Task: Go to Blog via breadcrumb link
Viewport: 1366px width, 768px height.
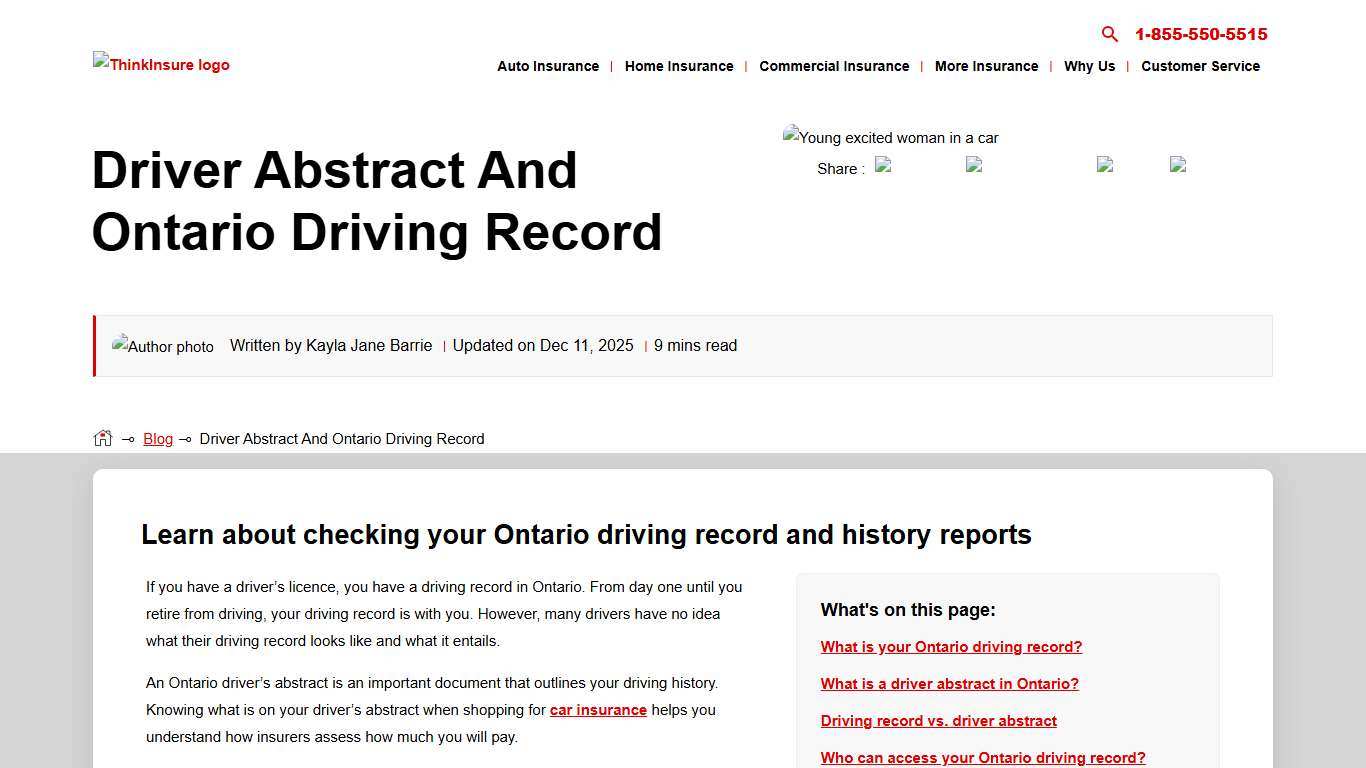Action: click(x=158, y=438)
